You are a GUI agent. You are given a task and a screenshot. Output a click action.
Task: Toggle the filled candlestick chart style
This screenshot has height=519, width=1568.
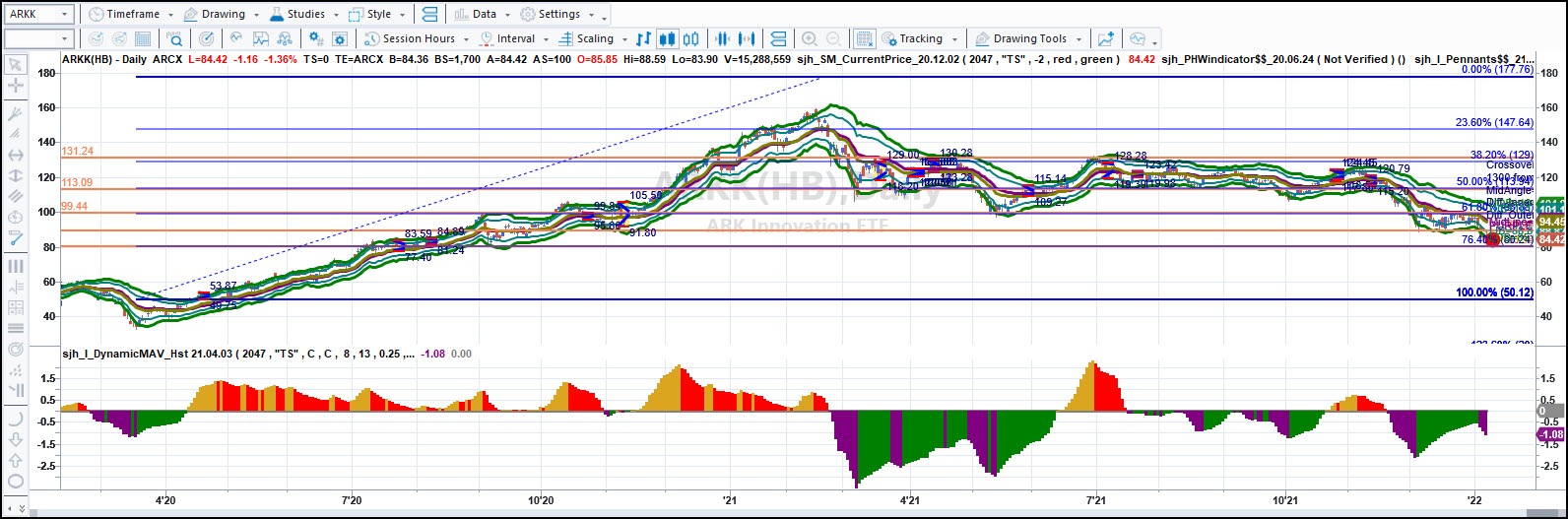[x=668, y=39]
